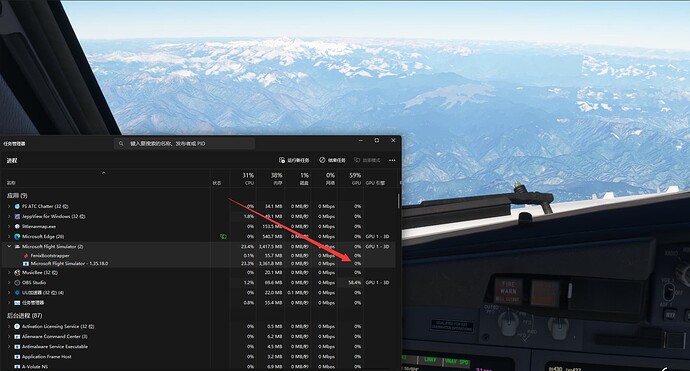
Task: Click the OBS Studio process icon
Action: coord(17,283)
